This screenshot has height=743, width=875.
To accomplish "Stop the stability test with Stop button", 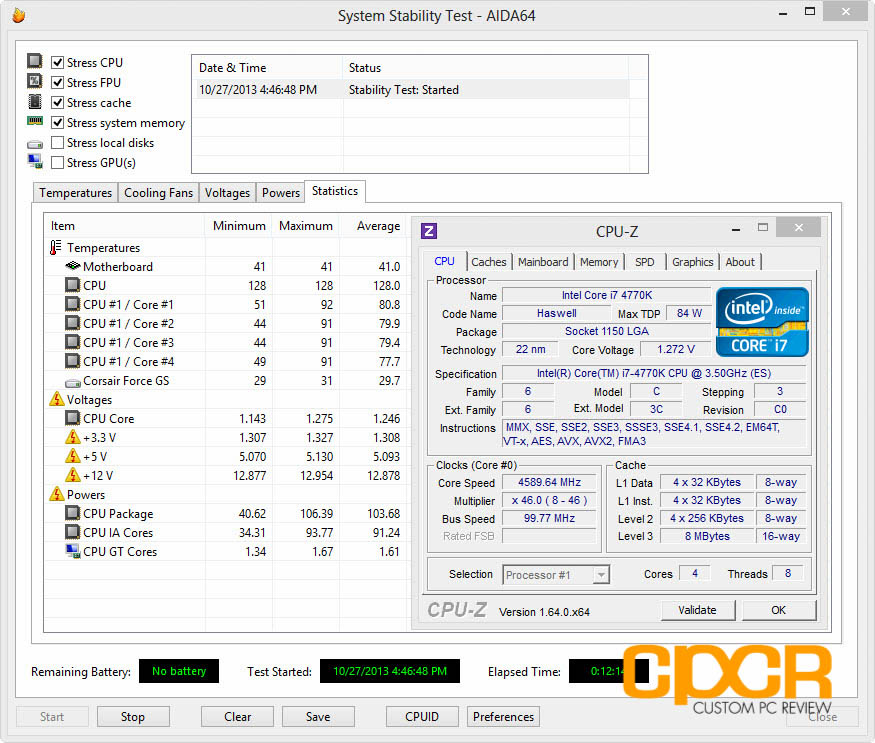I will 133,717.
